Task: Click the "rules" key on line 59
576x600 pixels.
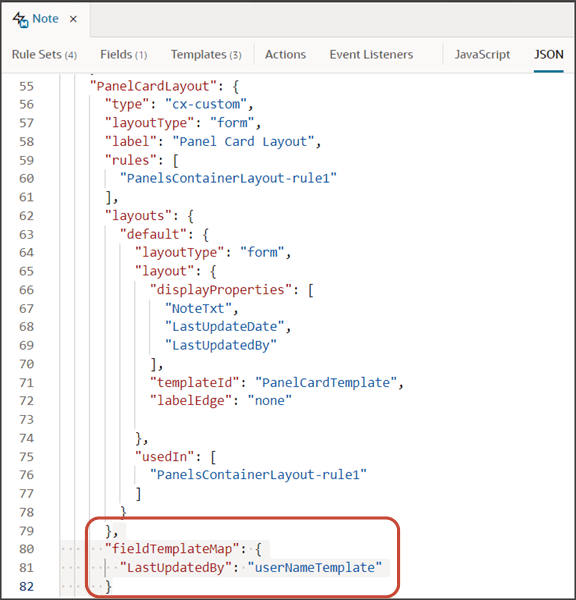Action: (131, 160)
